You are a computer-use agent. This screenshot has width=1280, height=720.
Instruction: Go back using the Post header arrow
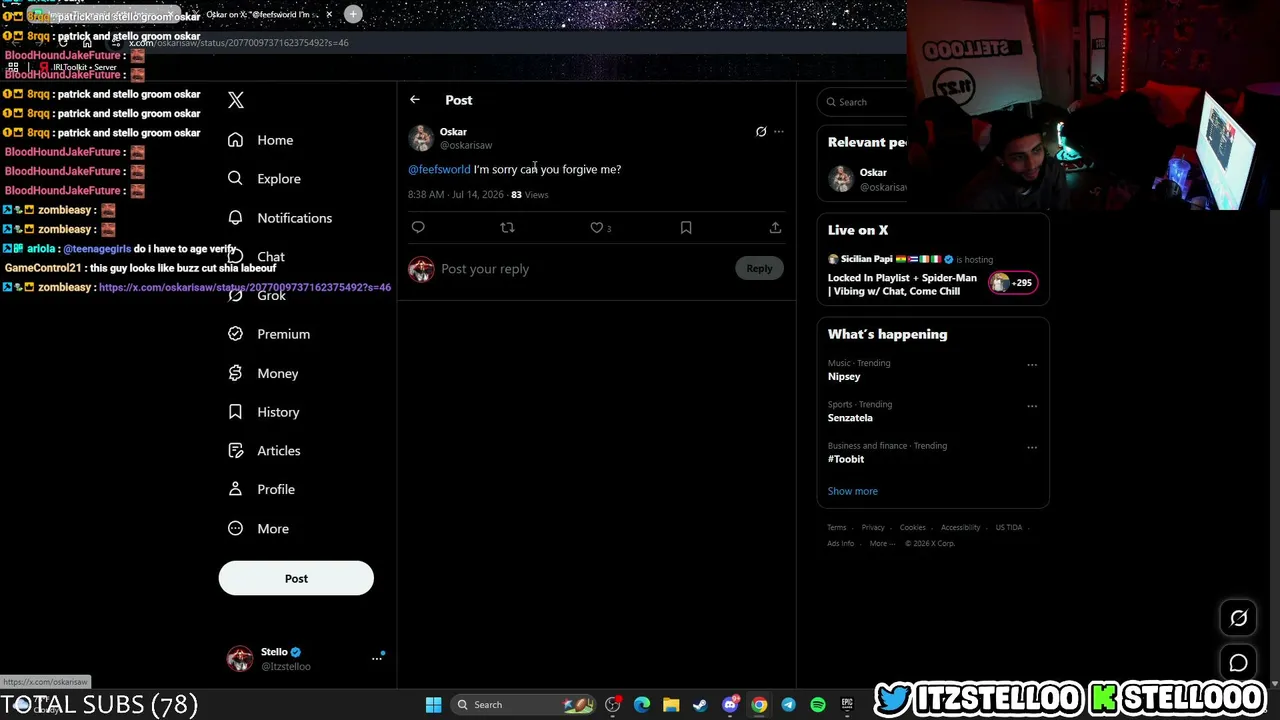(415, 100)
